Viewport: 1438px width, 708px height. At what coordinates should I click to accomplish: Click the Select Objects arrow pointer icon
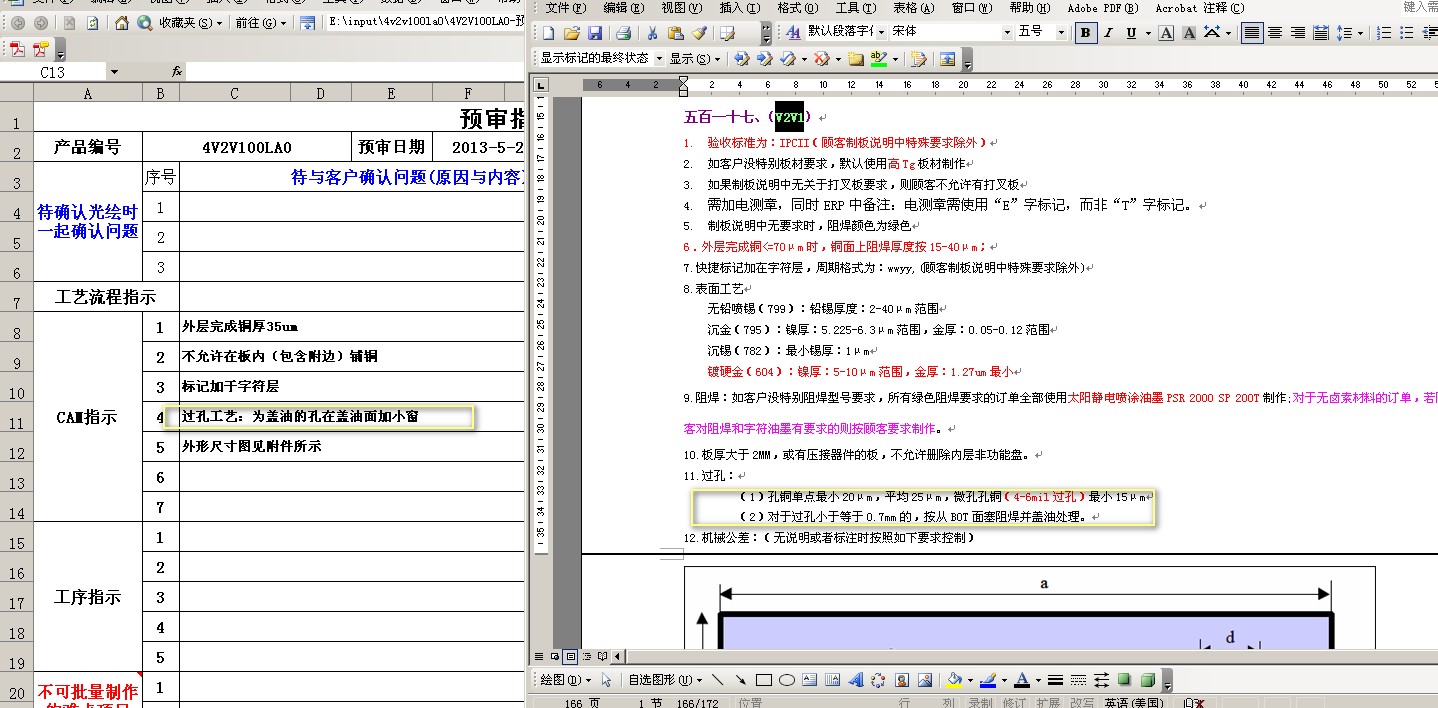point(606,680)
